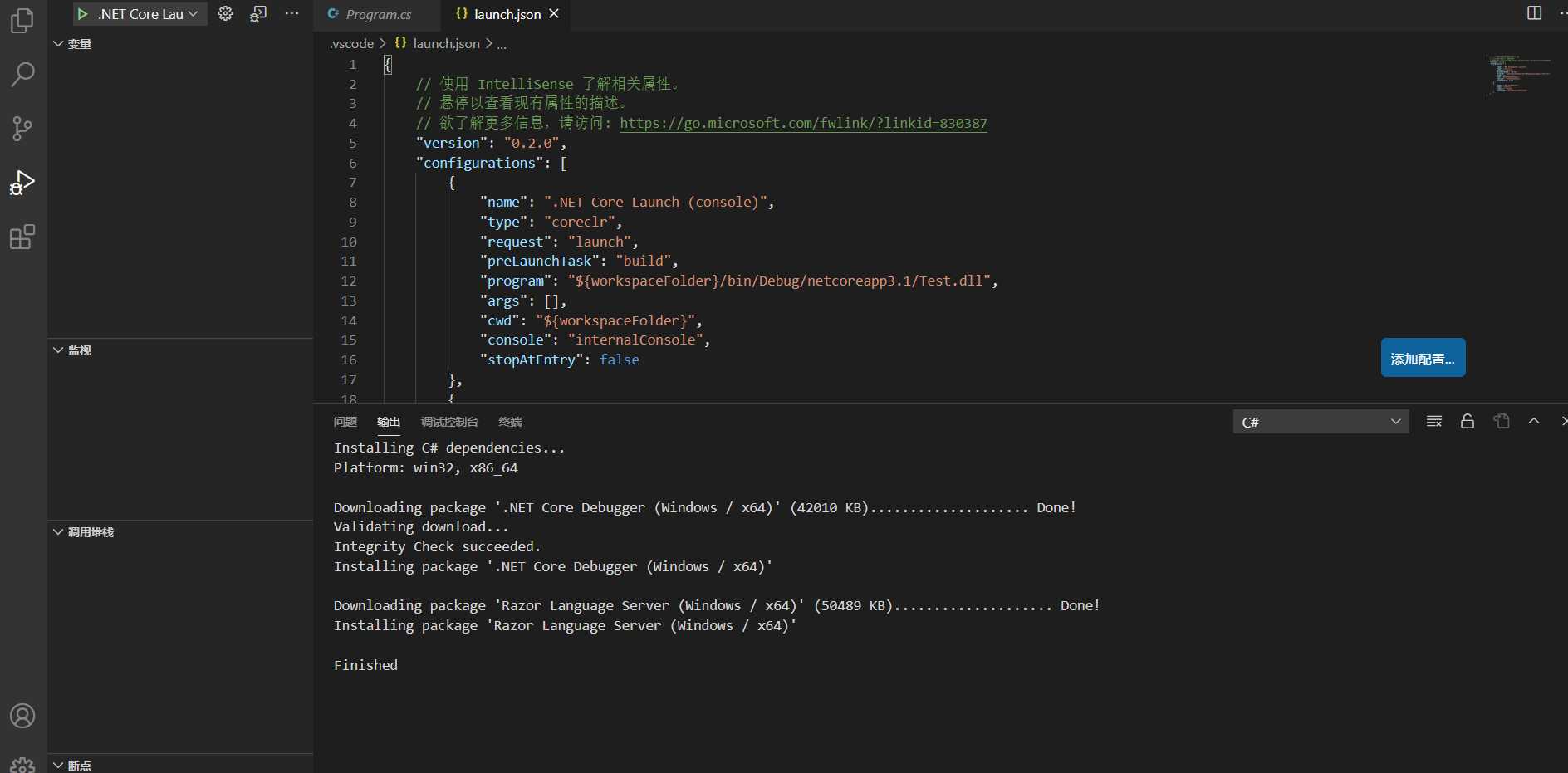
Task: Click 'Integrity Check succeeded.' output line
Action: click(x=437, y=546)
